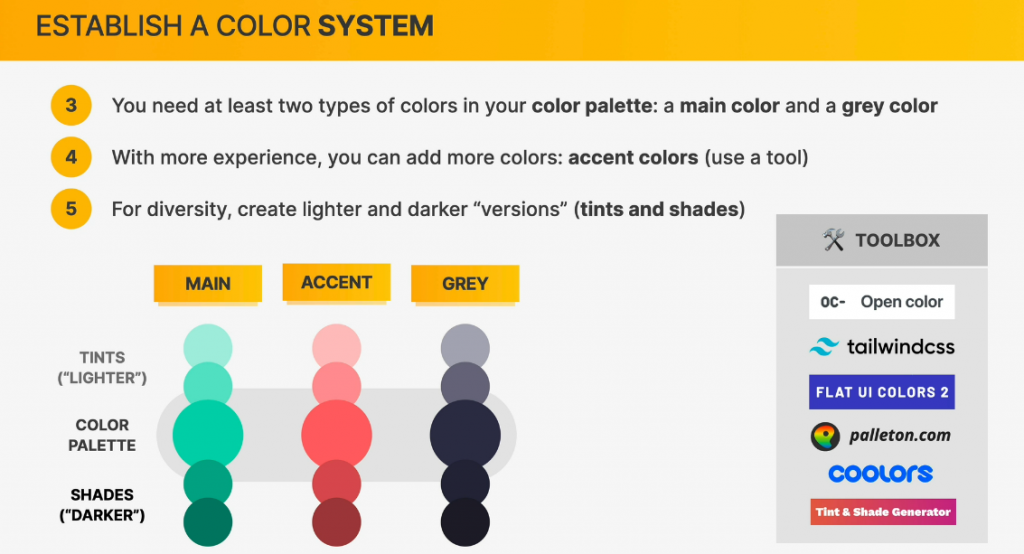The width and height of the screenshot is (1024, 554).
Task: Open the Tint & Shade Generator button
Action: 881,512
